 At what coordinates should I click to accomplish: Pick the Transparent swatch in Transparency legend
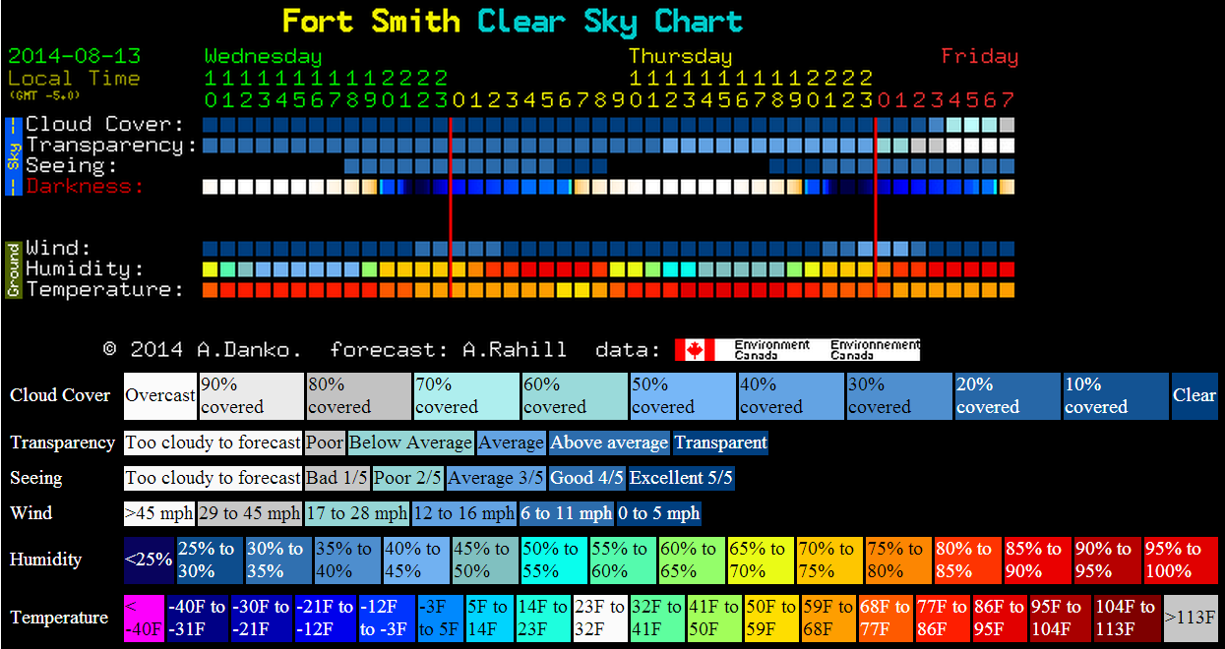pos(720,443)
